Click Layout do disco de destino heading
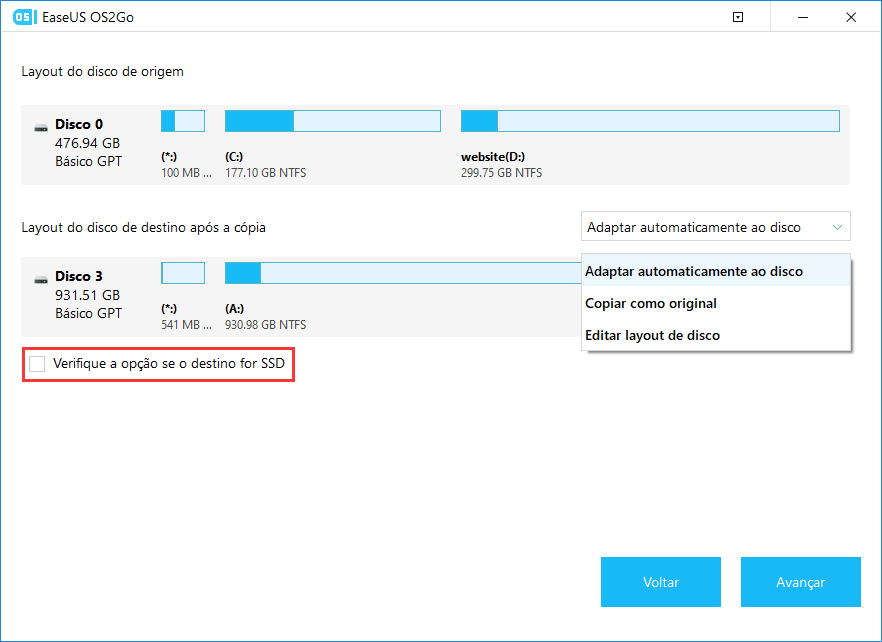The image size is (882, 642). 143,227
